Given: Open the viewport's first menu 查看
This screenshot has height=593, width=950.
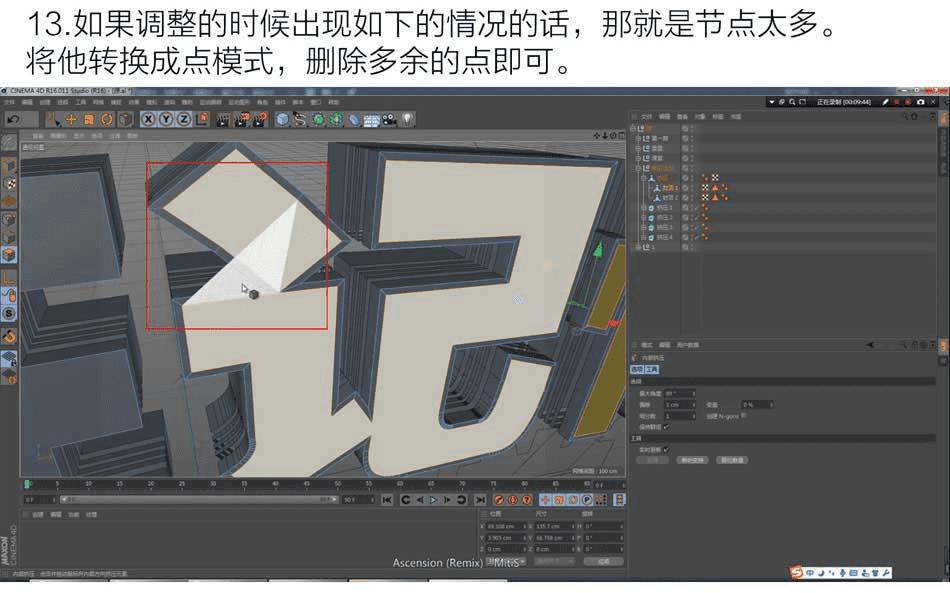Looking at the screenshot, I should click(38, 136).
